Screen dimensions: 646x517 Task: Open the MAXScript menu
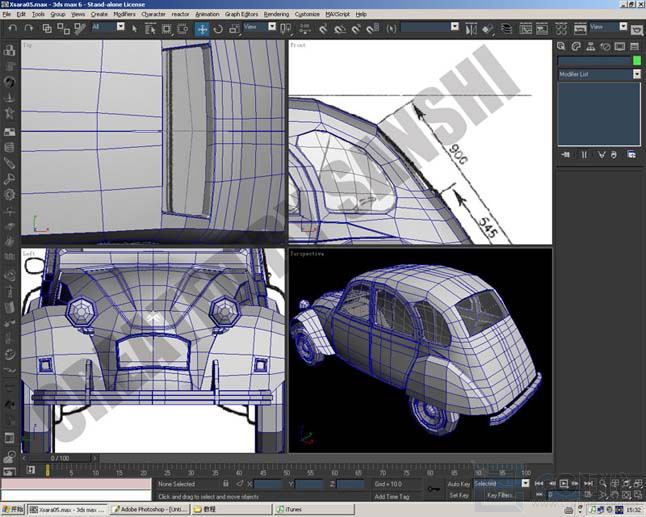coord(337,14)
